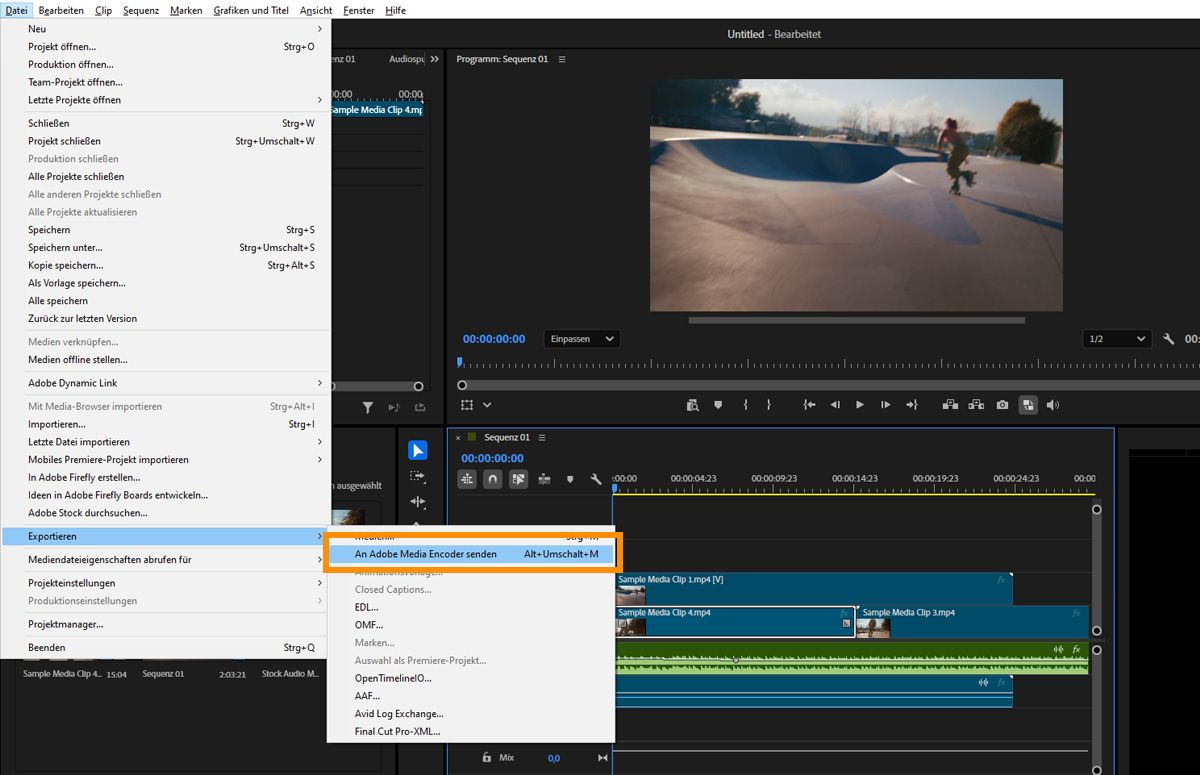This screenshot has height=775, width=1200.
Task: Toggle the Mix track lock
Action: tap(487, 758)
